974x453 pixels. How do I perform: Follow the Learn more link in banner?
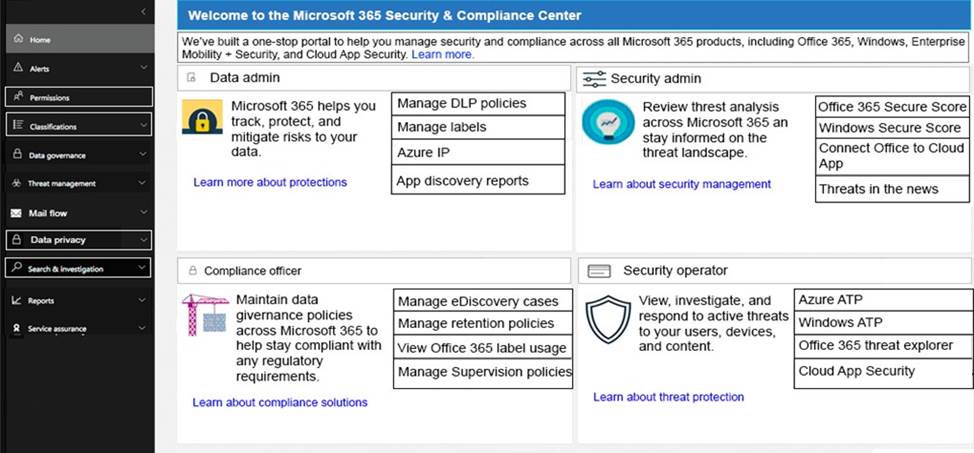[x=442, y=55]
